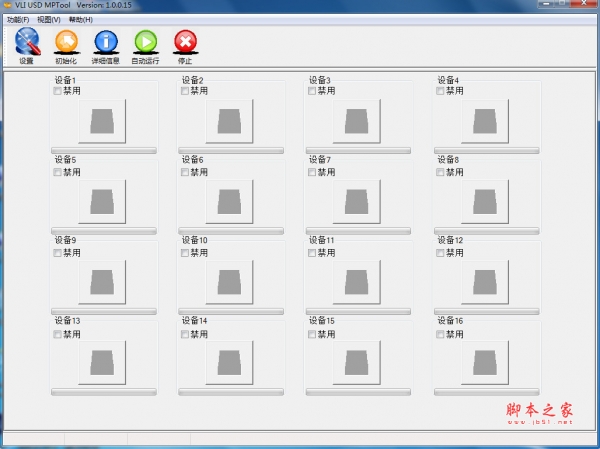Click the 设备12 drive icon
Viewport: 600px width, 449px height.
pyautogui.click(x=485, y=282)
